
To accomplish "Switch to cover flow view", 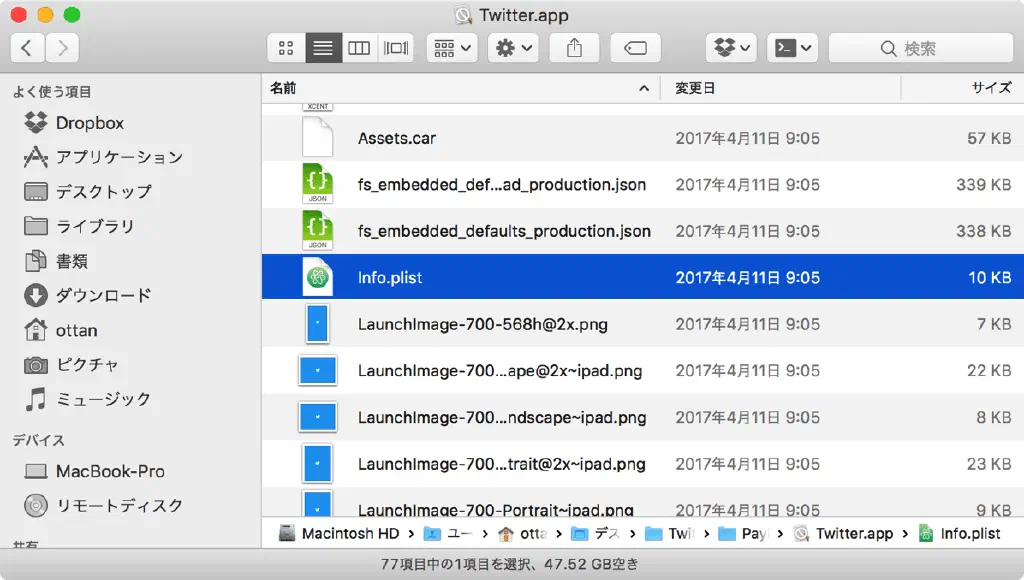I will point(396,48).
